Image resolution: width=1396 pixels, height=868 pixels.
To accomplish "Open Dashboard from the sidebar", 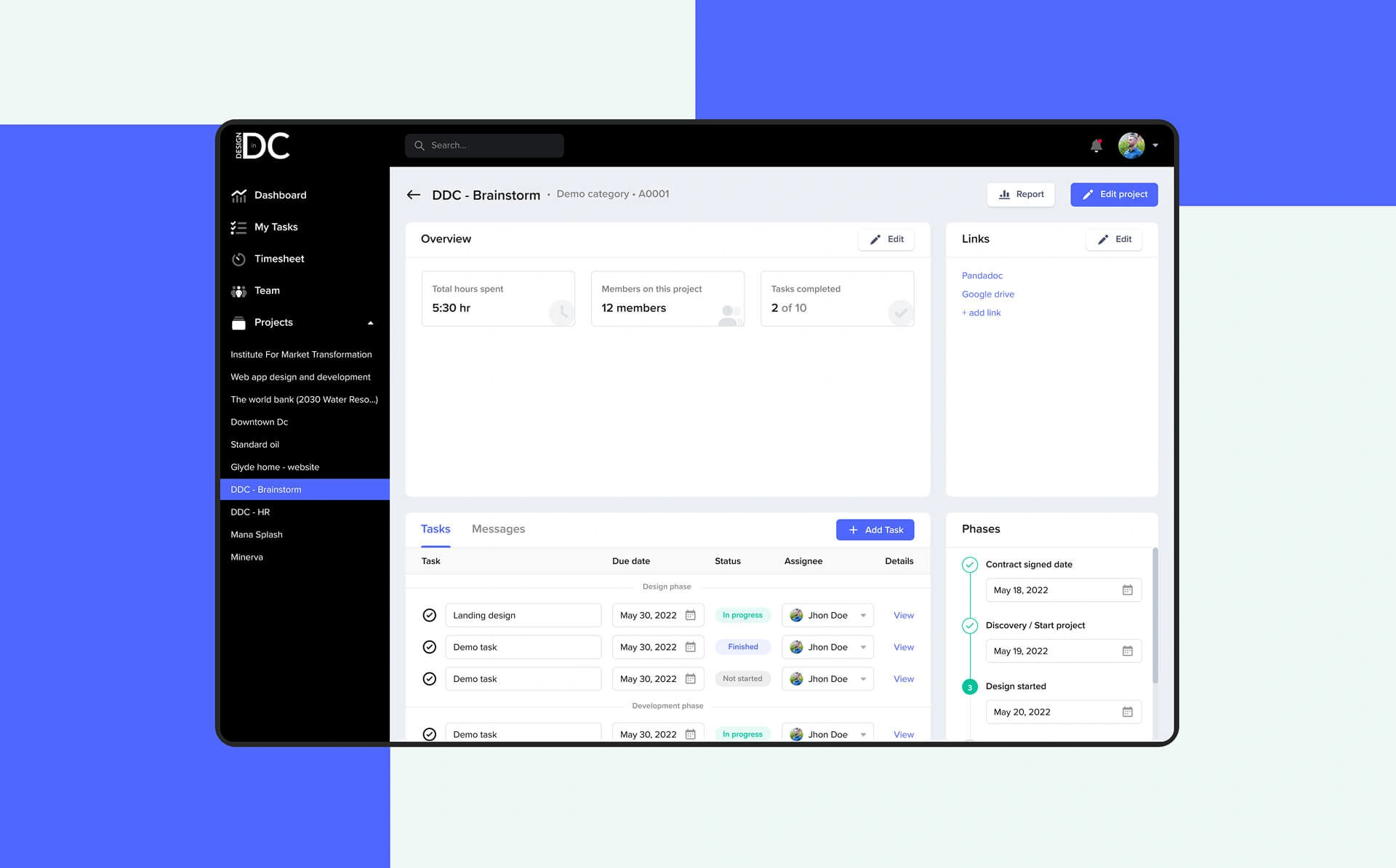I will pyautogui.click(x=280, y=195).
